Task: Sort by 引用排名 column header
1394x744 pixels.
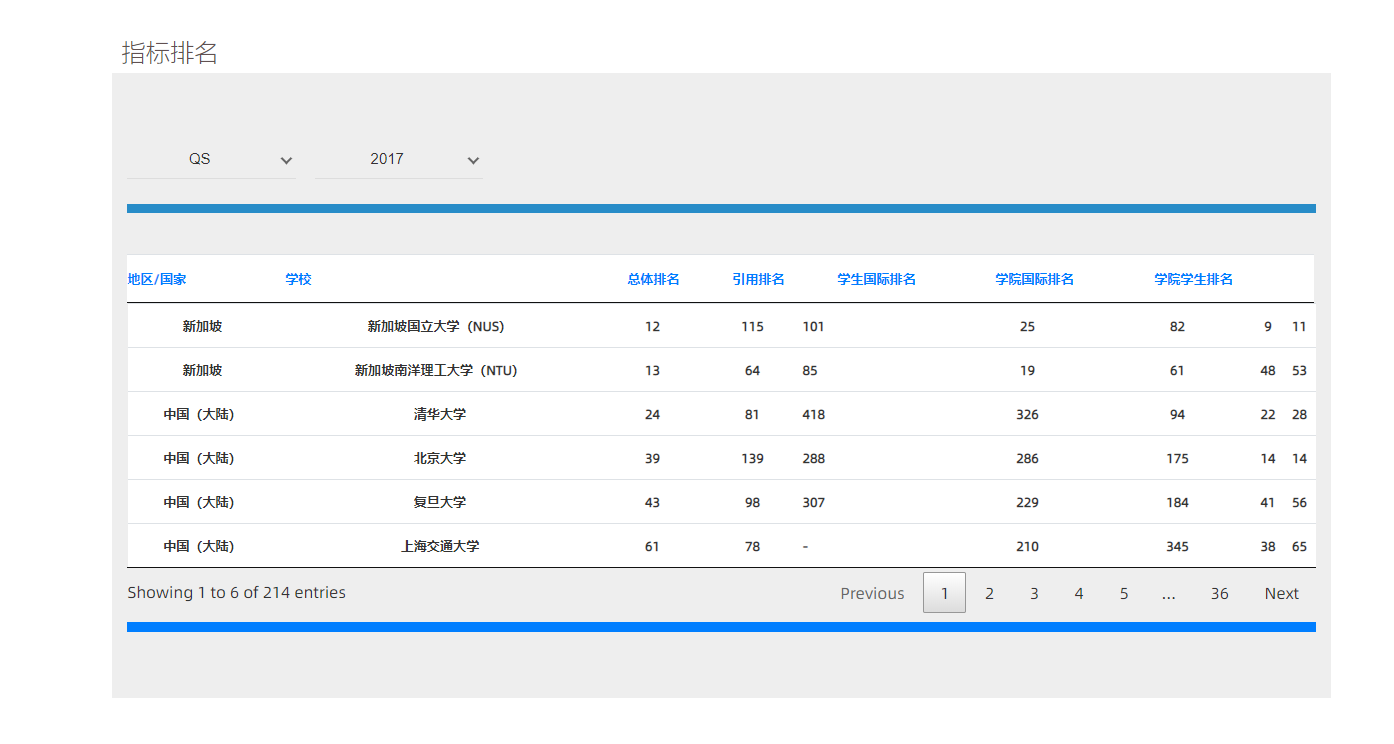Action: click(758, 279)
